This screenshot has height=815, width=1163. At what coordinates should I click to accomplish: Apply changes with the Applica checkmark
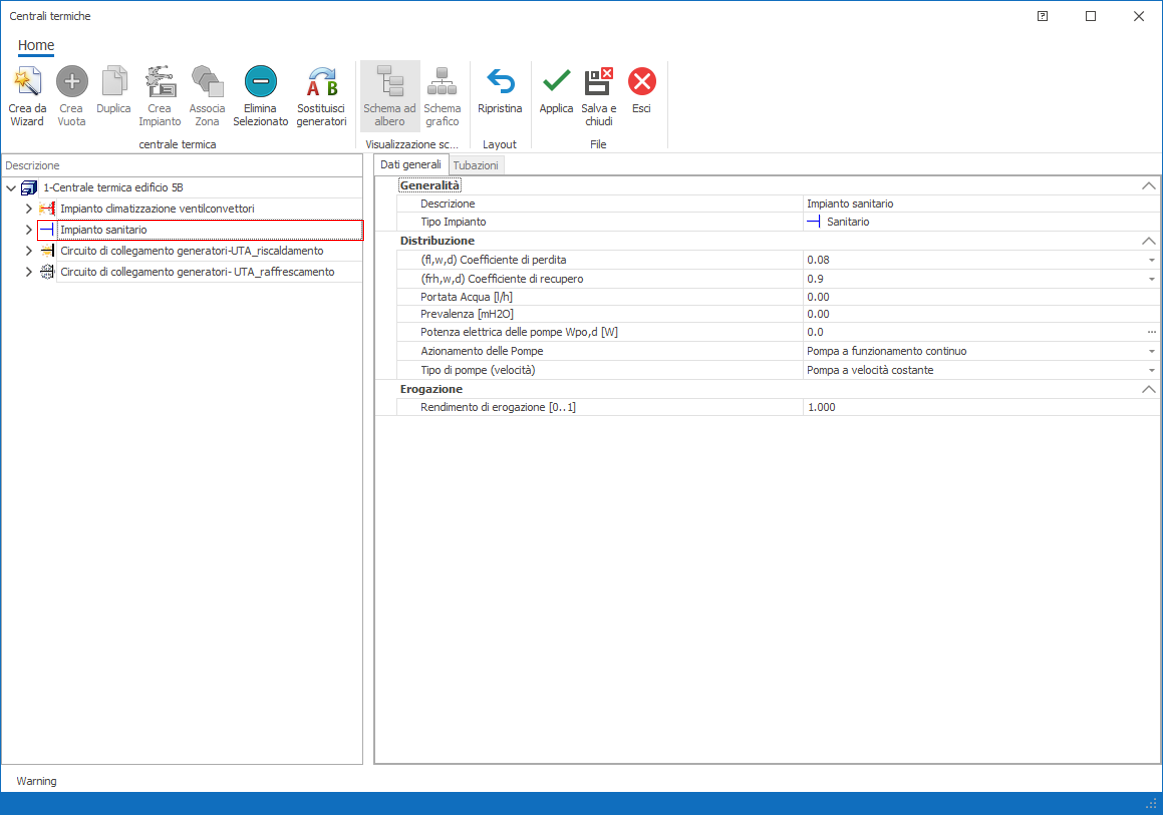[556, 82]
